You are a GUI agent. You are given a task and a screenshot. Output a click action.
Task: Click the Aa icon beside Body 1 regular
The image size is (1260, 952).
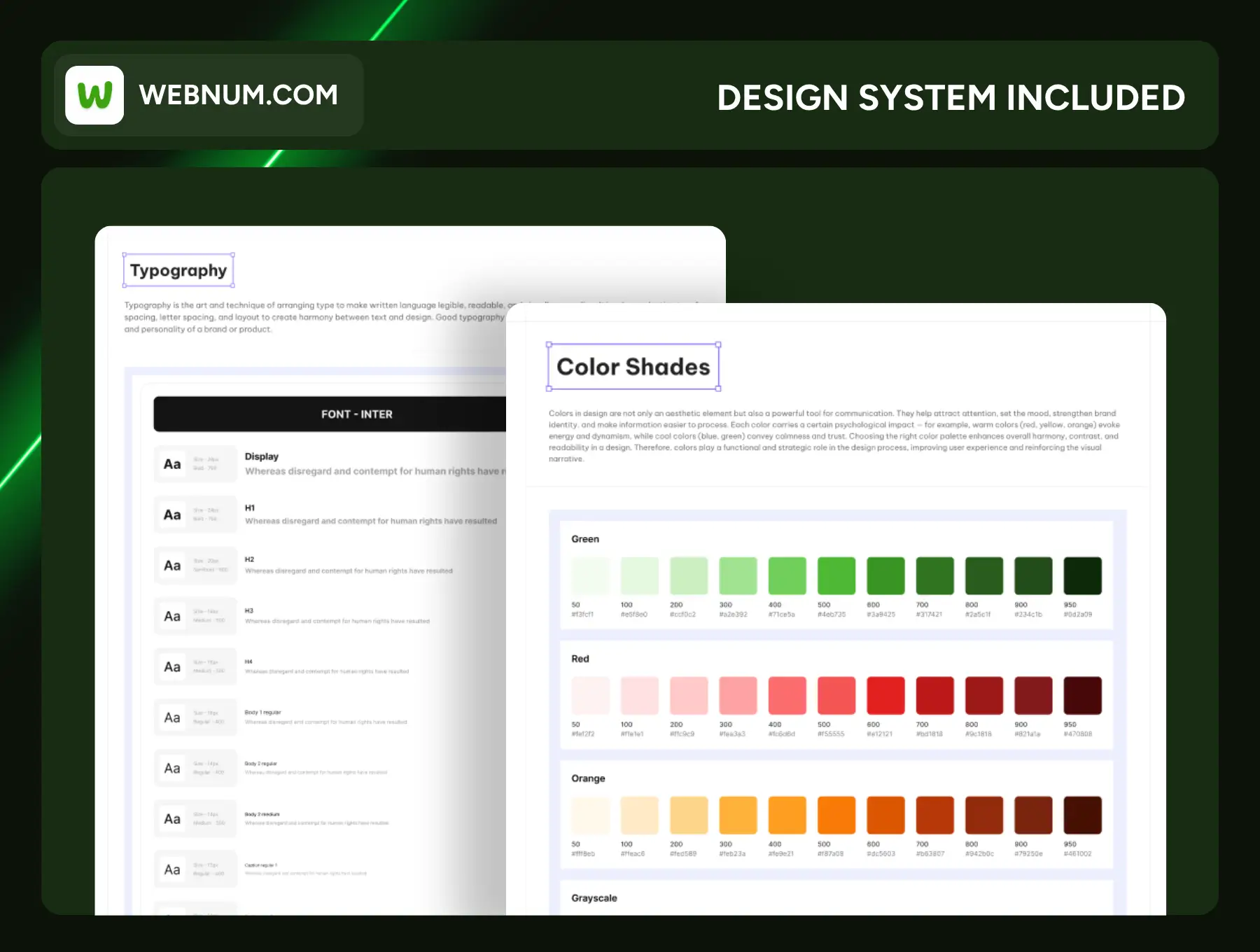(x=172, y=718)
